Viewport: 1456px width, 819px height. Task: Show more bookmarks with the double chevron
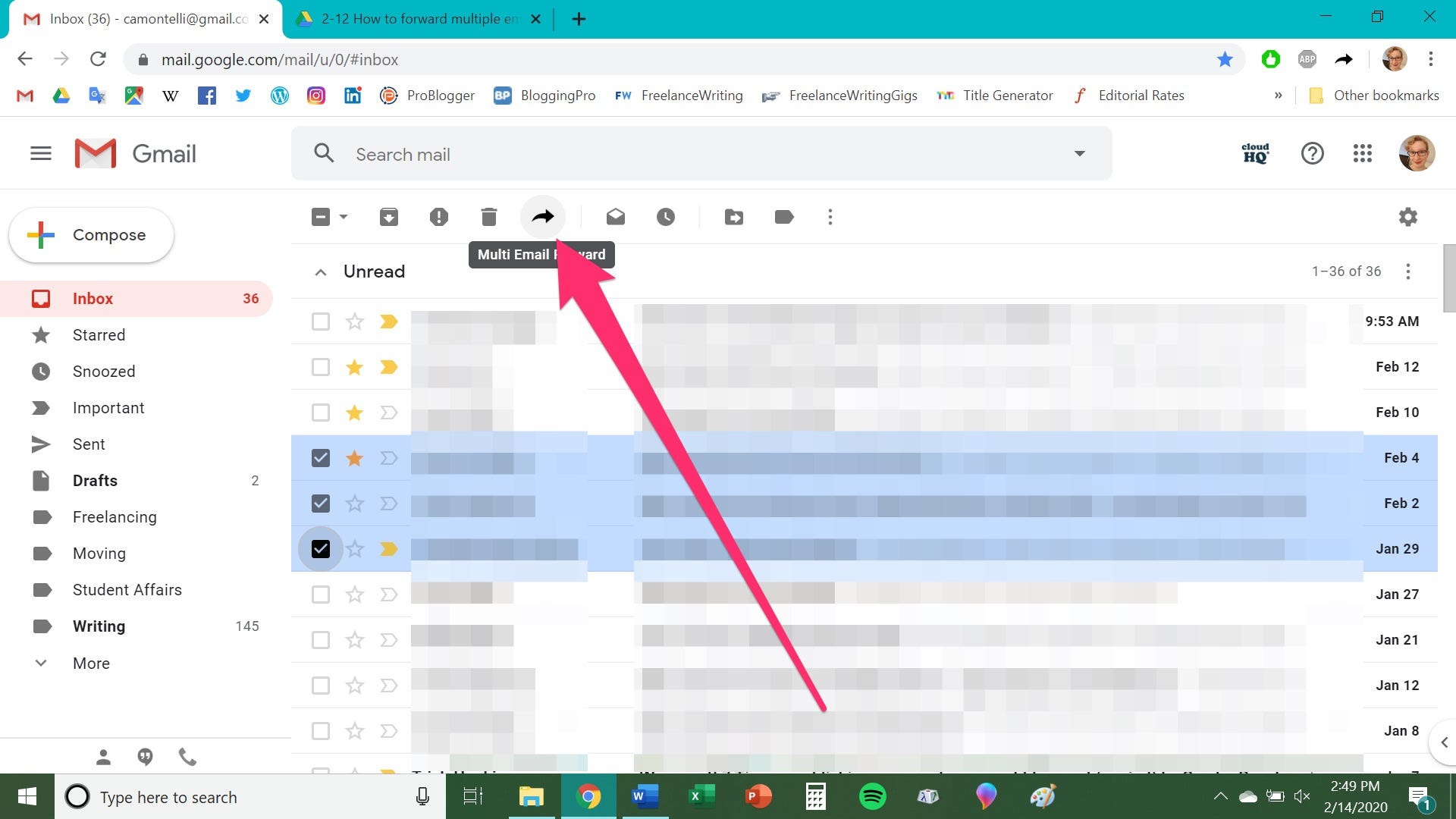(1279, 96)
